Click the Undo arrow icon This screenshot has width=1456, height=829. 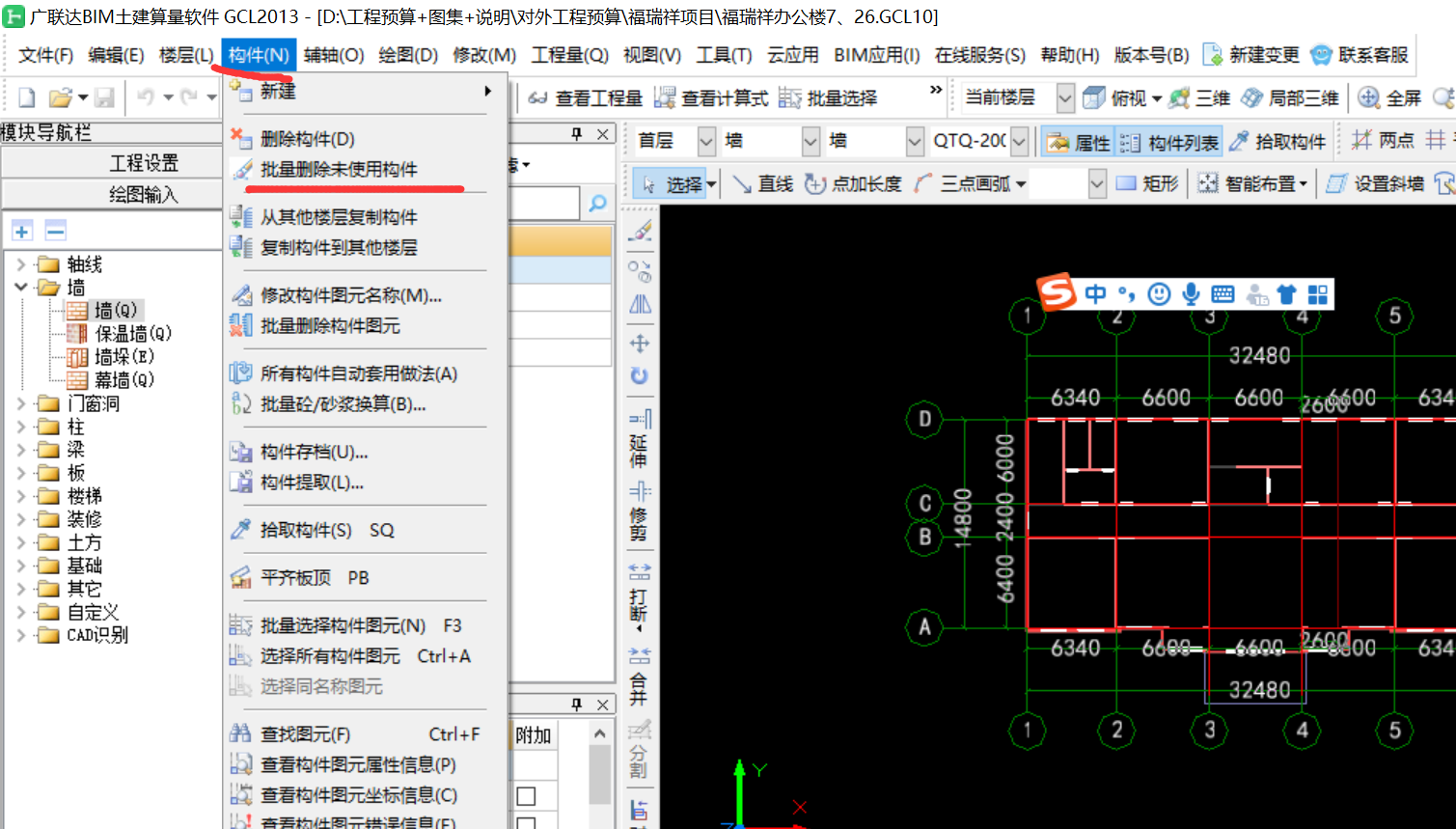coord(146,97)
